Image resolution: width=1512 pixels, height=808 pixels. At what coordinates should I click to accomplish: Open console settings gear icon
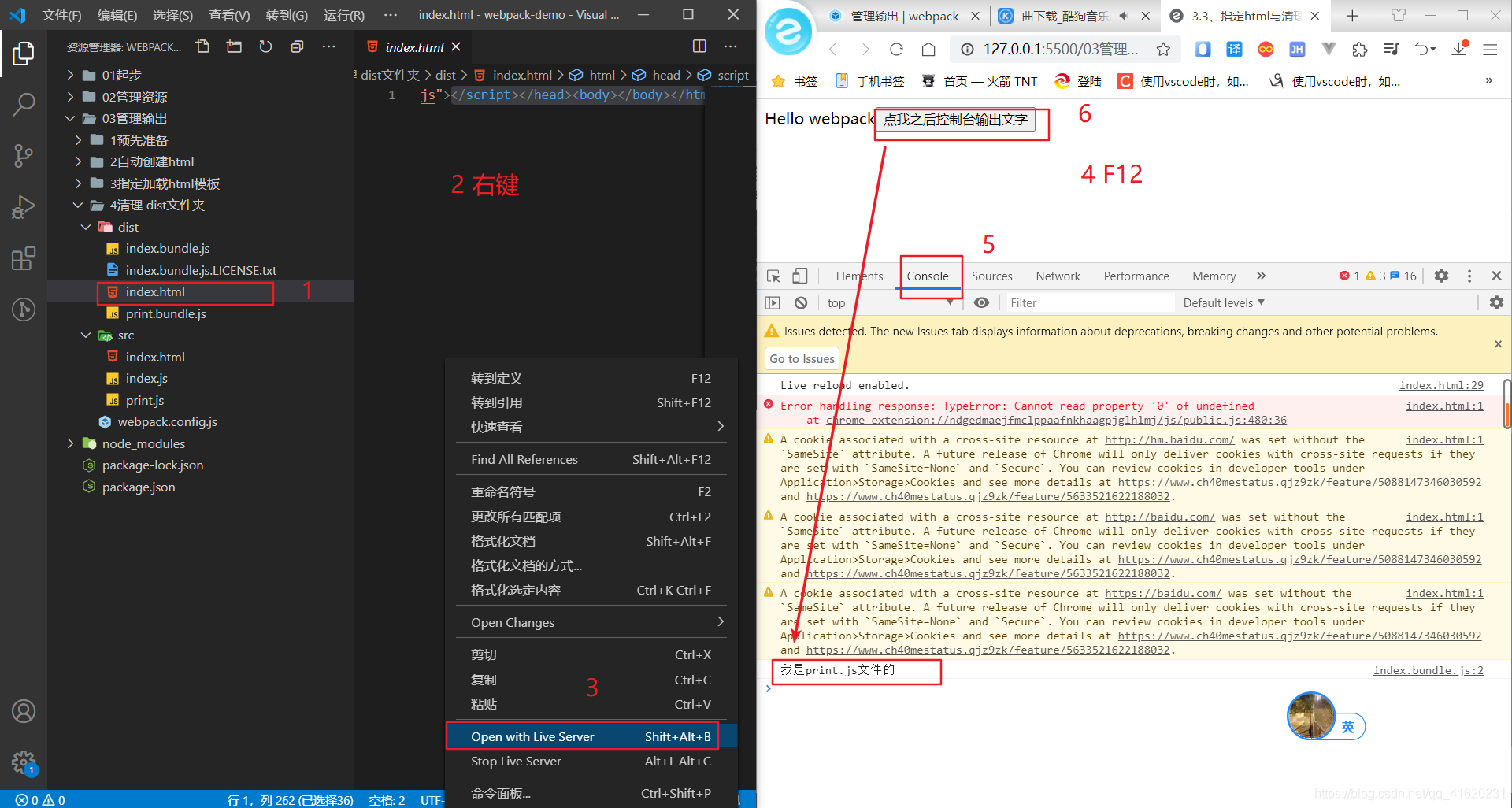tap(1496, 302)
